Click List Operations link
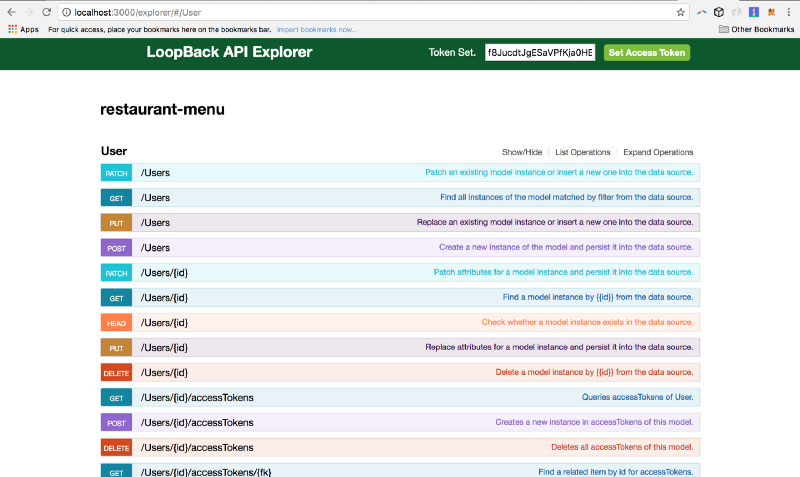The image size is (800, 477). point(582,152)
